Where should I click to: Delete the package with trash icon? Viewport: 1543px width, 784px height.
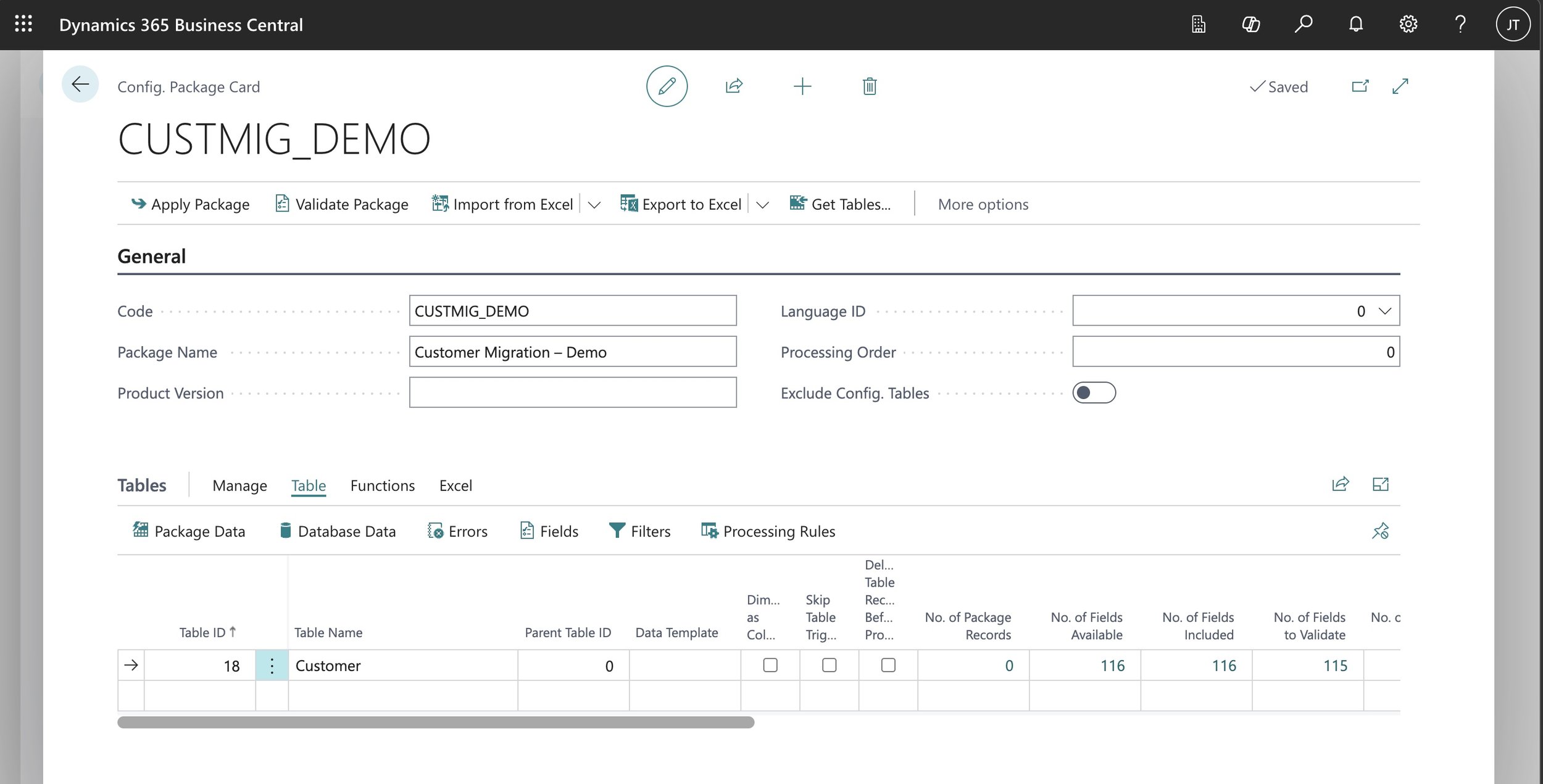tap(869, 86)
